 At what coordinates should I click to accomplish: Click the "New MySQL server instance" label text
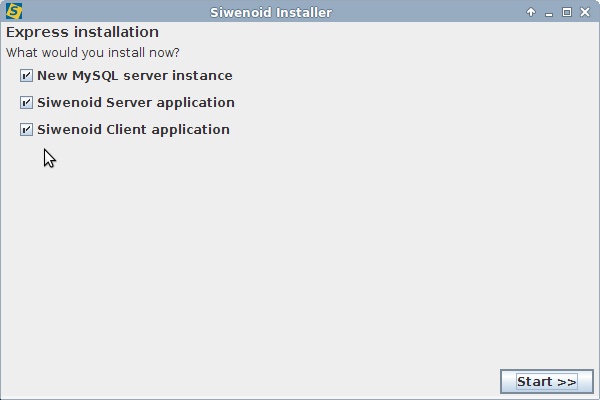pyautogui.click(x=134, y=76)
